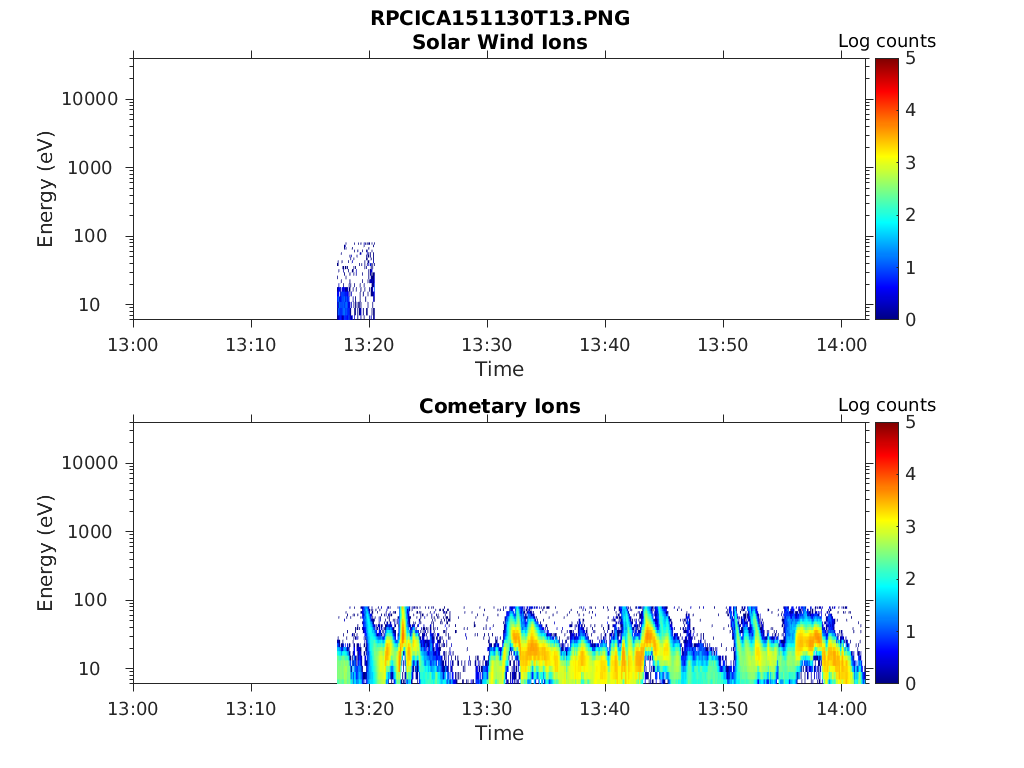The height and width of the screenshot is (768, 1024).
Task: Click the blue data patch in Solar Wind plot
Action: click(356, 281)
